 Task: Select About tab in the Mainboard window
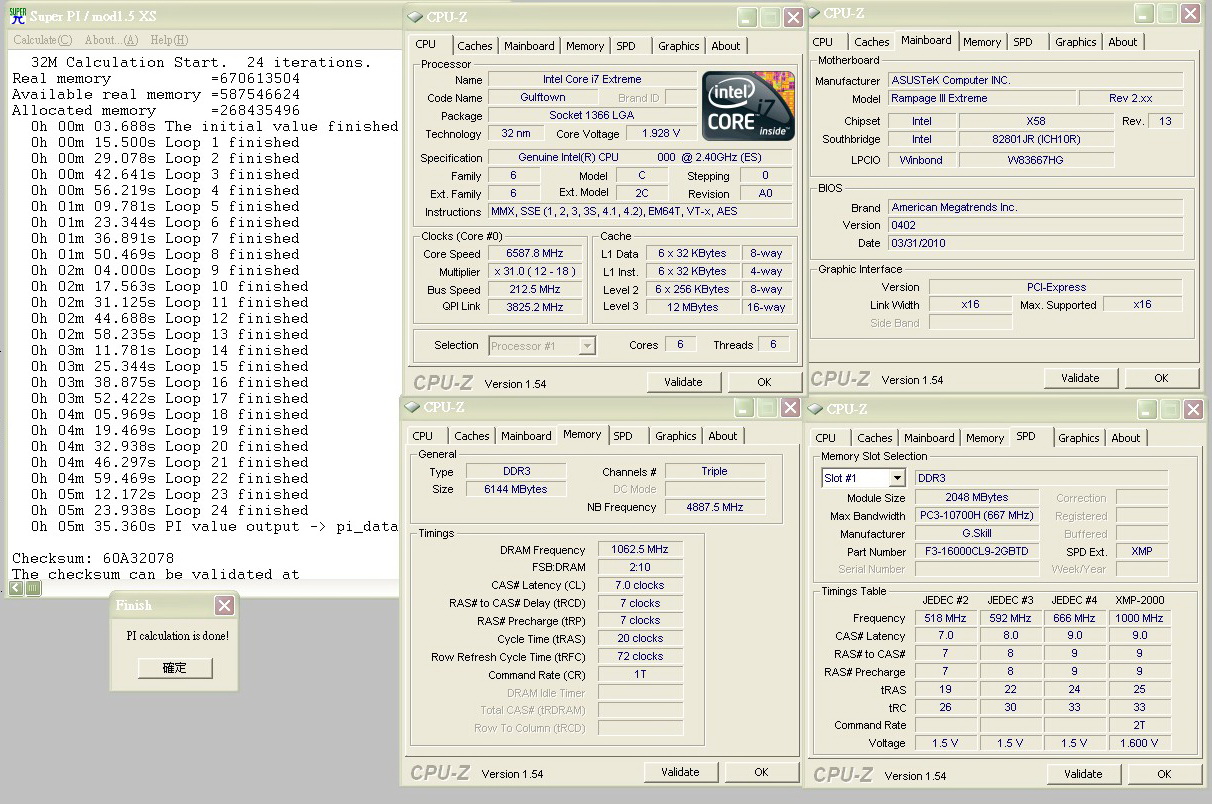[x=1123, y=42]
